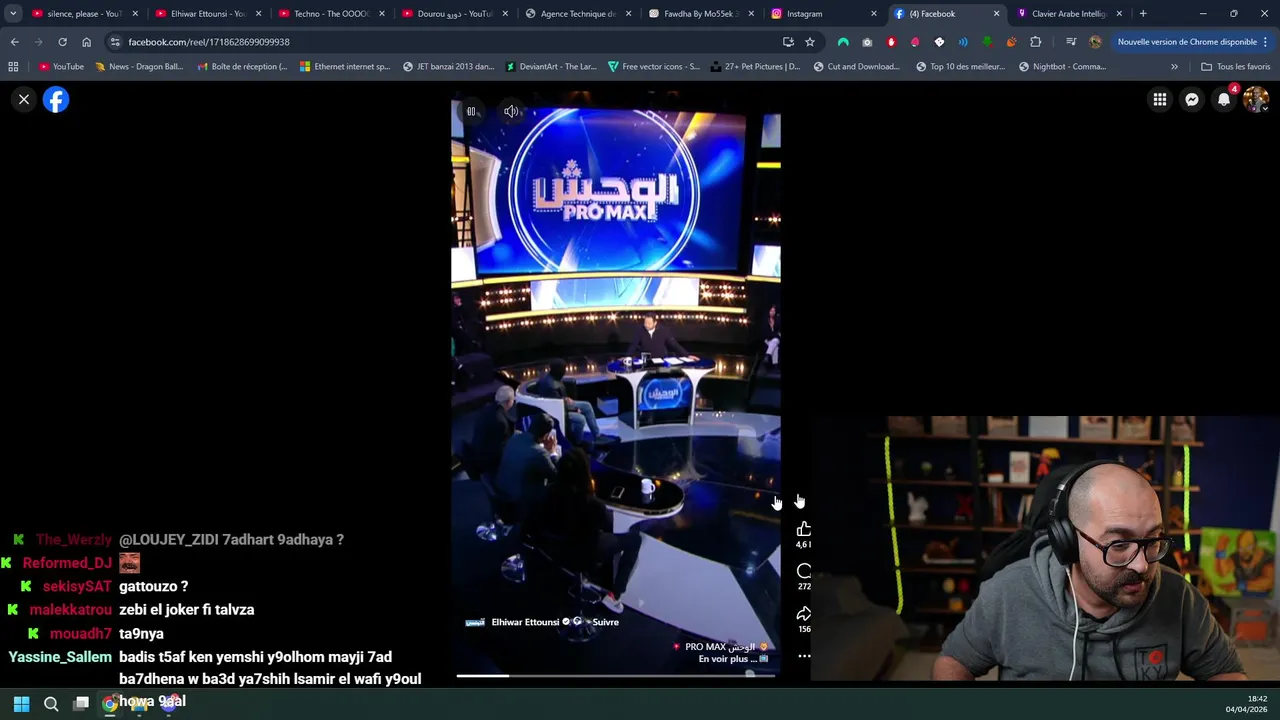Open the camera screenshot extension
The width and height of the screenshot is (1280, 720).
[x=867, y=42]
